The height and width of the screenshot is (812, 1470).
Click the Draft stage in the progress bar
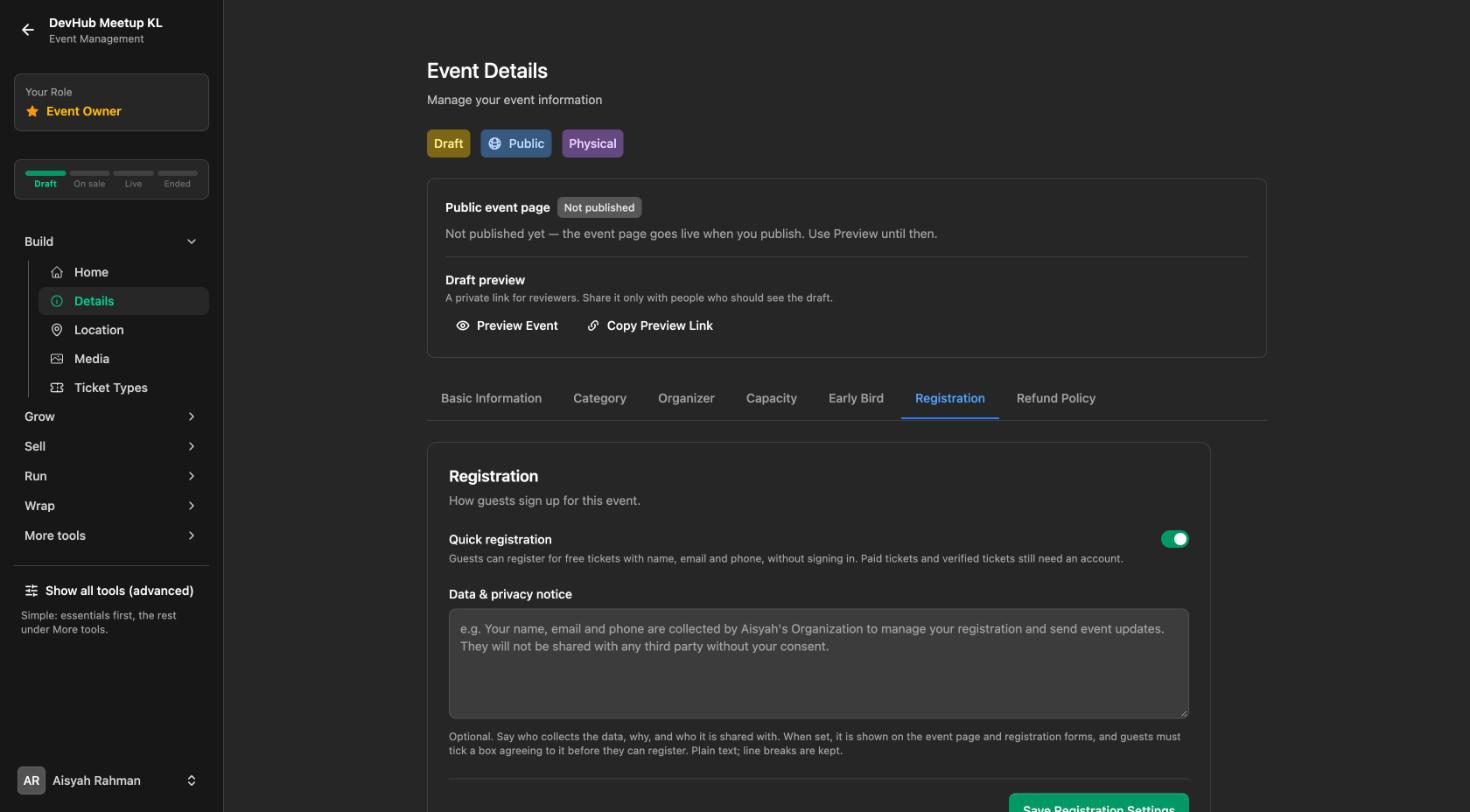[45, 179]
